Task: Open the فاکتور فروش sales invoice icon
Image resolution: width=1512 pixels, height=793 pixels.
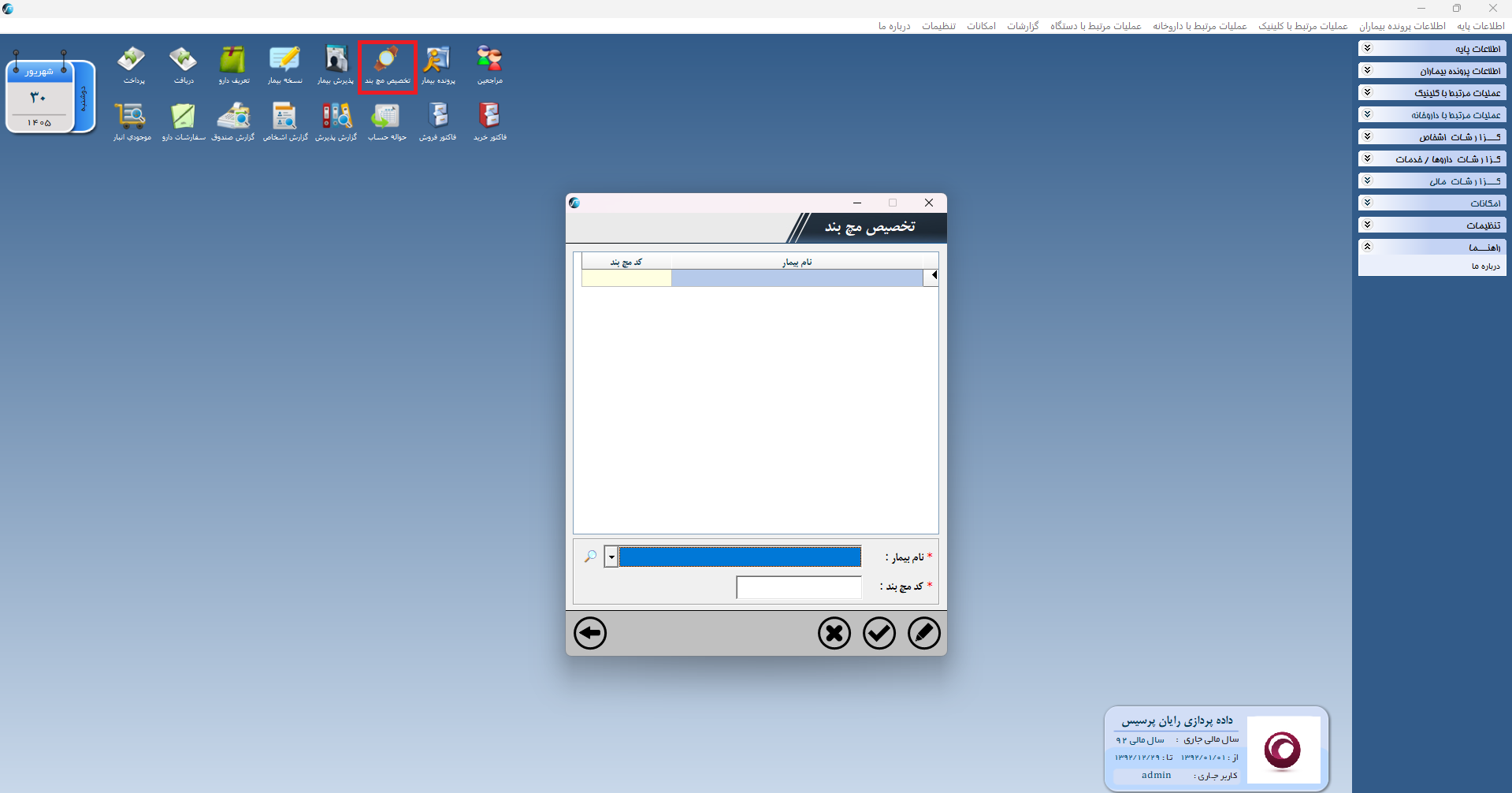Action: [438, 121]
